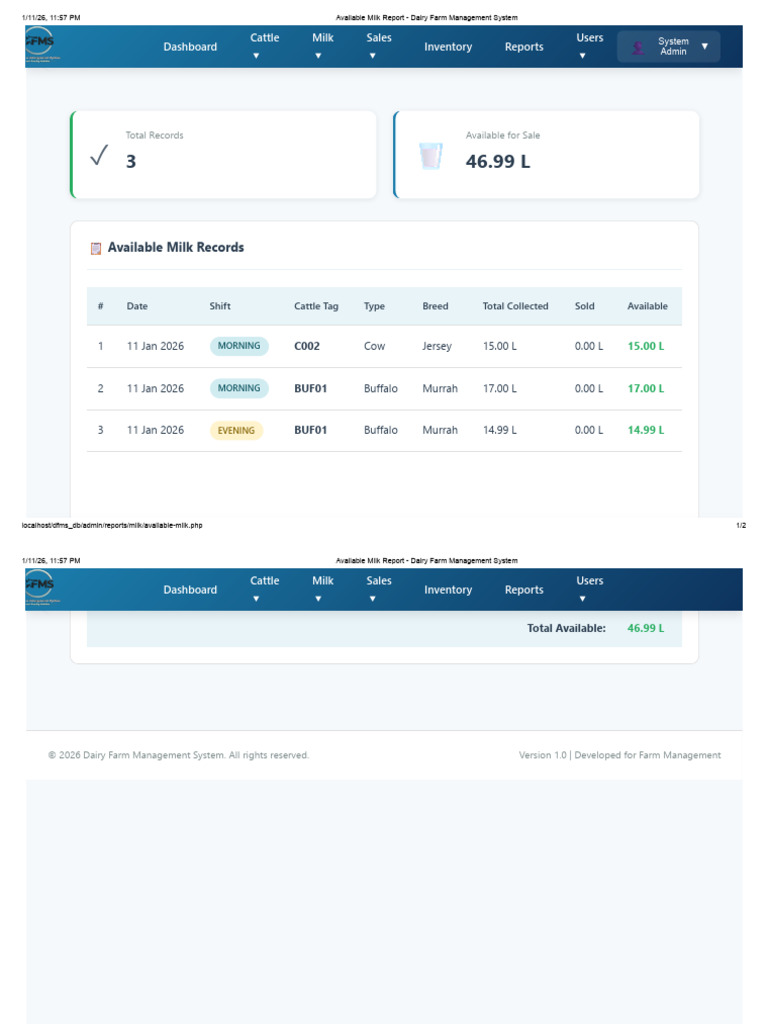Image resolution: width=768 pixels, height=1024 pixels.
Task: Select MORNING shift badge for C002 row
Action: pyautogui.click(x=239, y=346)
